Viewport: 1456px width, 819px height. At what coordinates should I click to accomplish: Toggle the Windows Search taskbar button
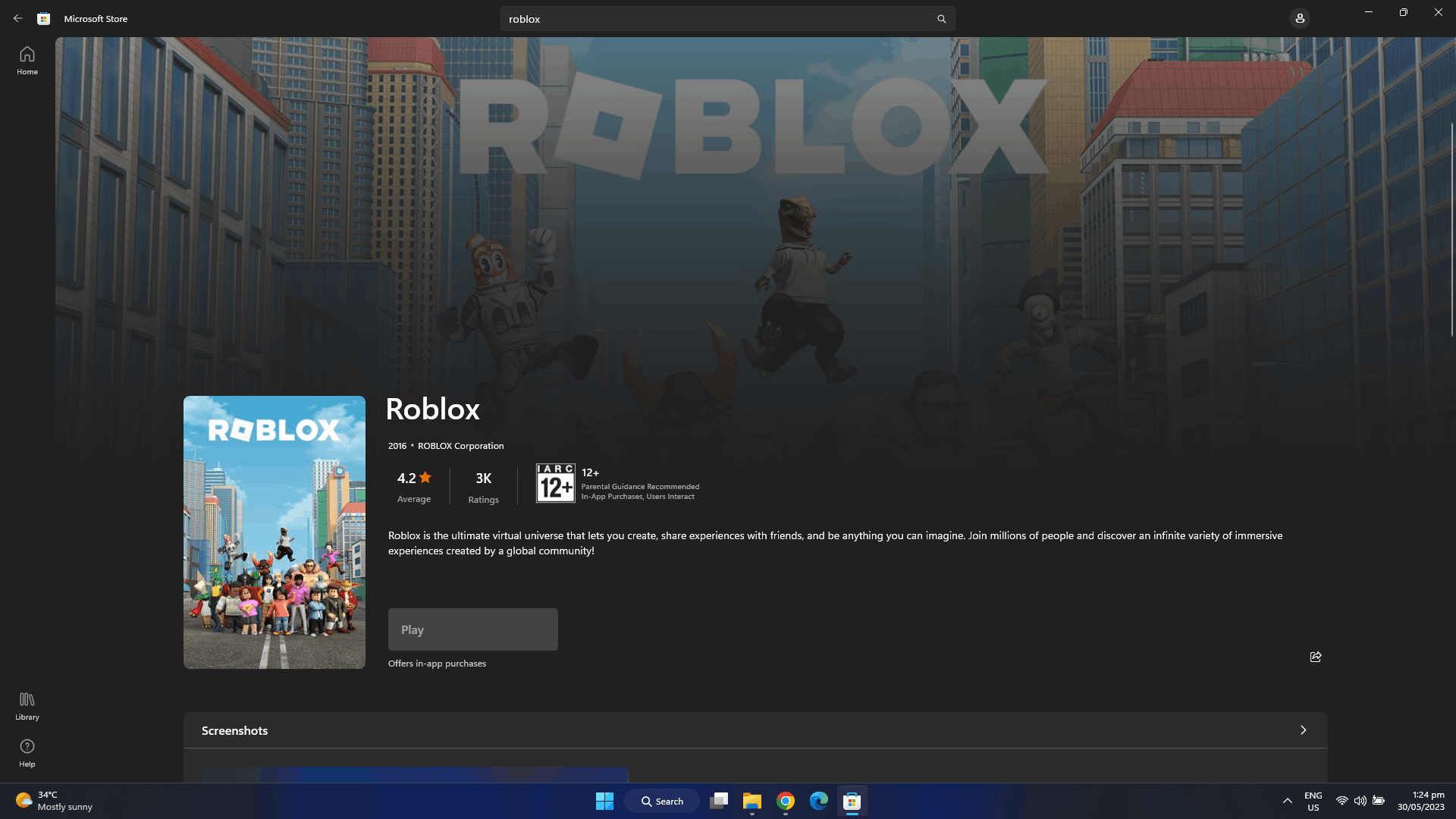pyautogui.click(x=662, y=800)
